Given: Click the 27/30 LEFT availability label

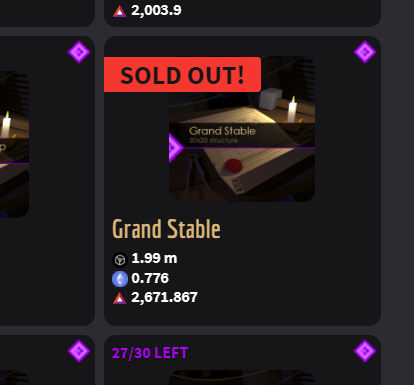Looking at the screenshot, I should tap(150, 353).
